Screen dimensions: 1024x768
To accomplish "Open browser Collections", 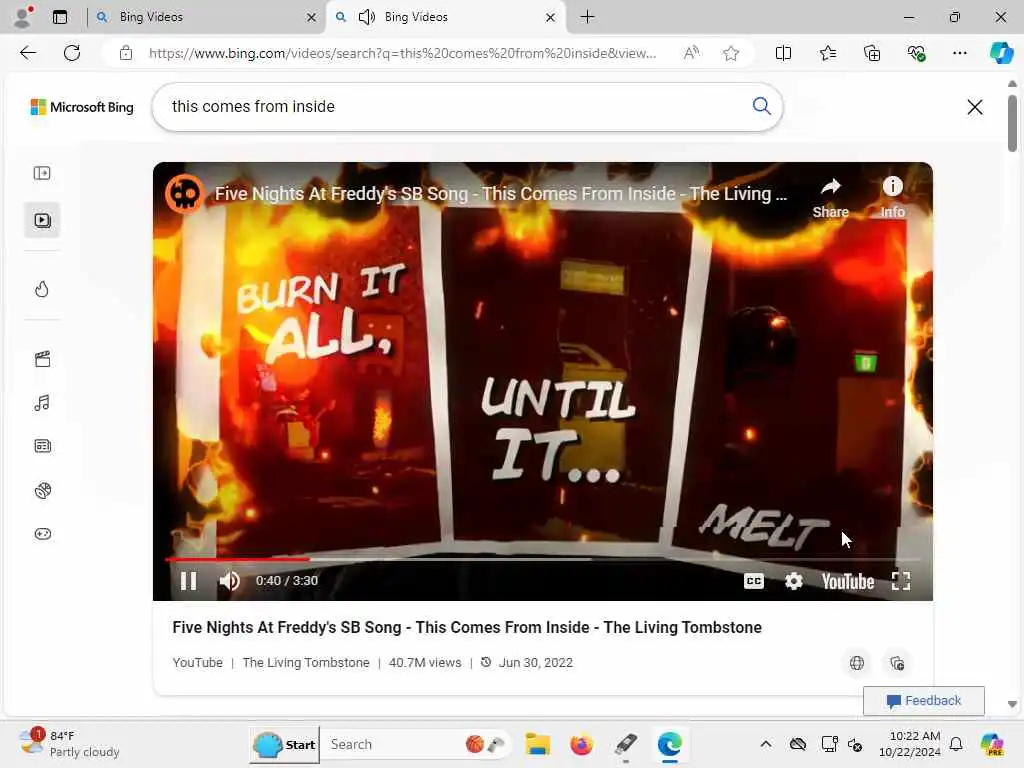I will pos(872,53).
